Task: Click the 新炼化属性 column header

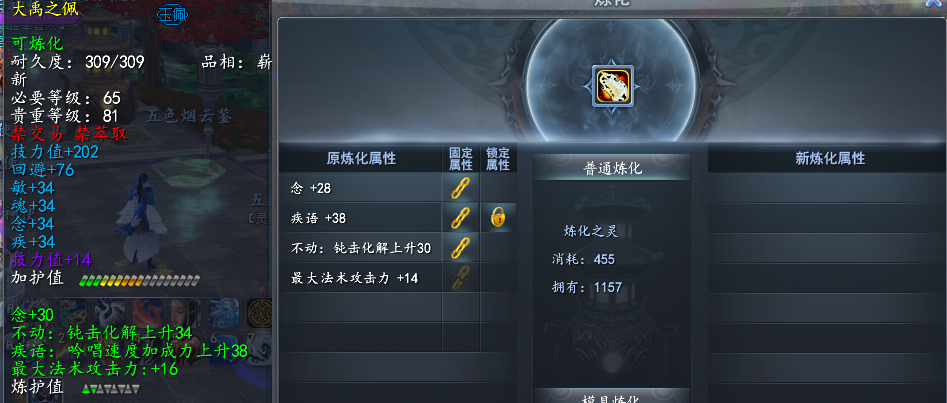Action: [x=830, y=158]
